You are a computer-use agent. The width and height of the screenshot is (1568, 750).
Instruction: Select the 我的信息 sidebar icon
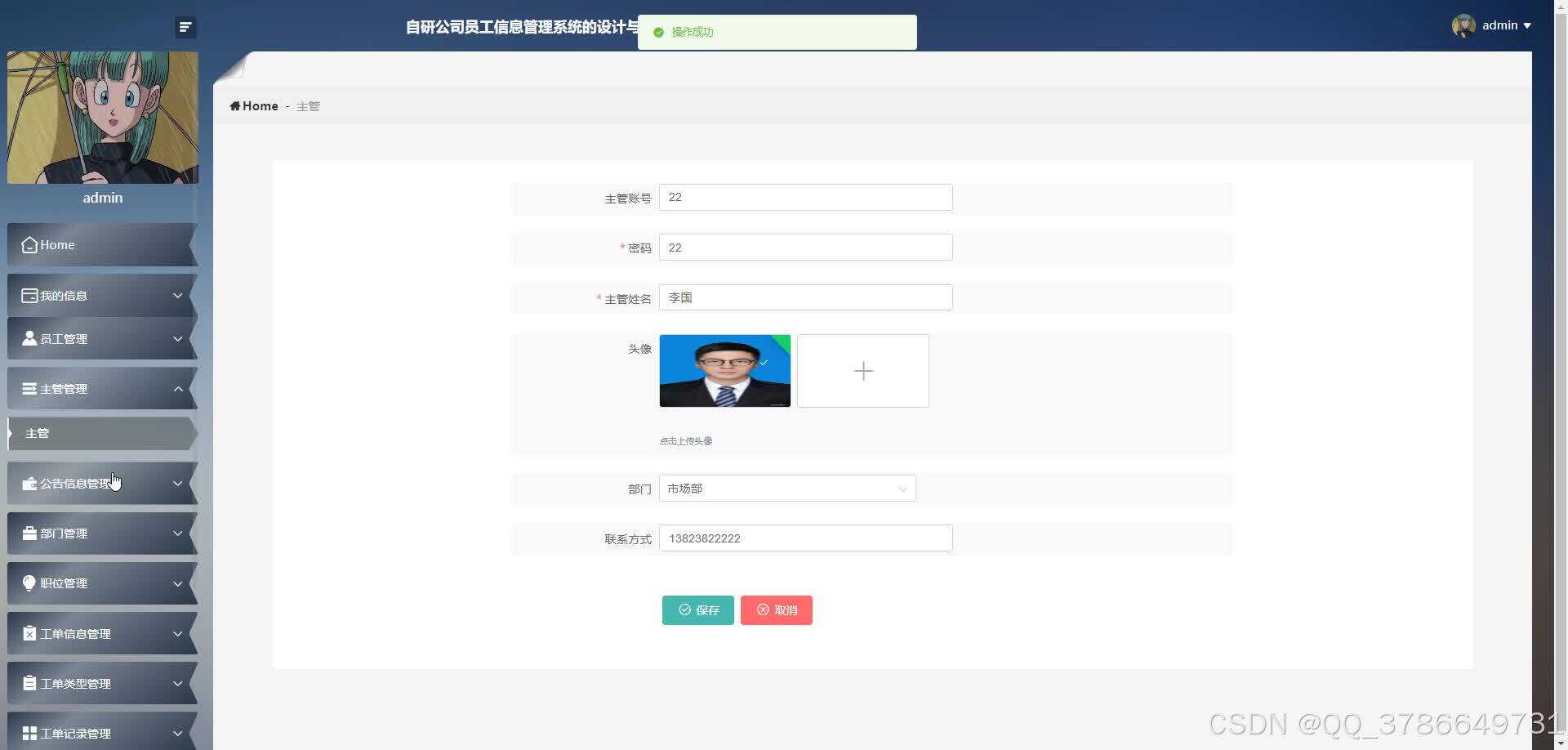pos(29,295)
